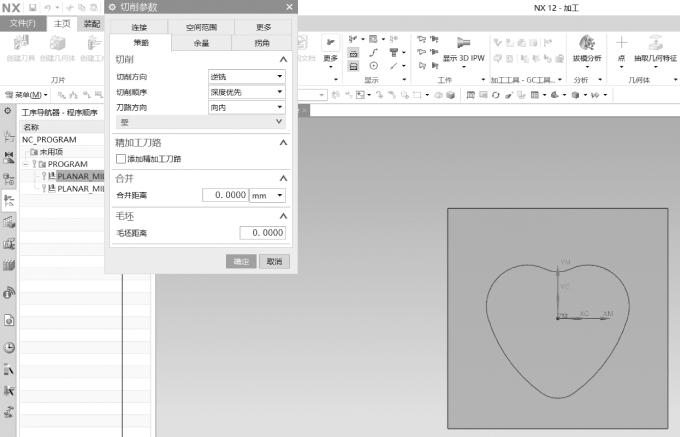Click the Save icon in title bar
This screenshot has height=437, width=680.
coord(32,7)
